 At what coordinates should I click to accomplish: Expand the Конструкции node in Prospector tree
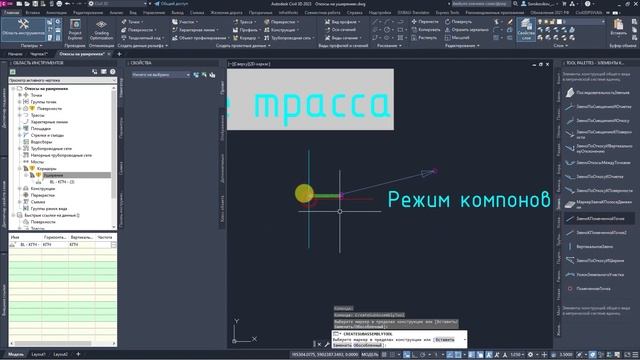(x=20, y=189)
